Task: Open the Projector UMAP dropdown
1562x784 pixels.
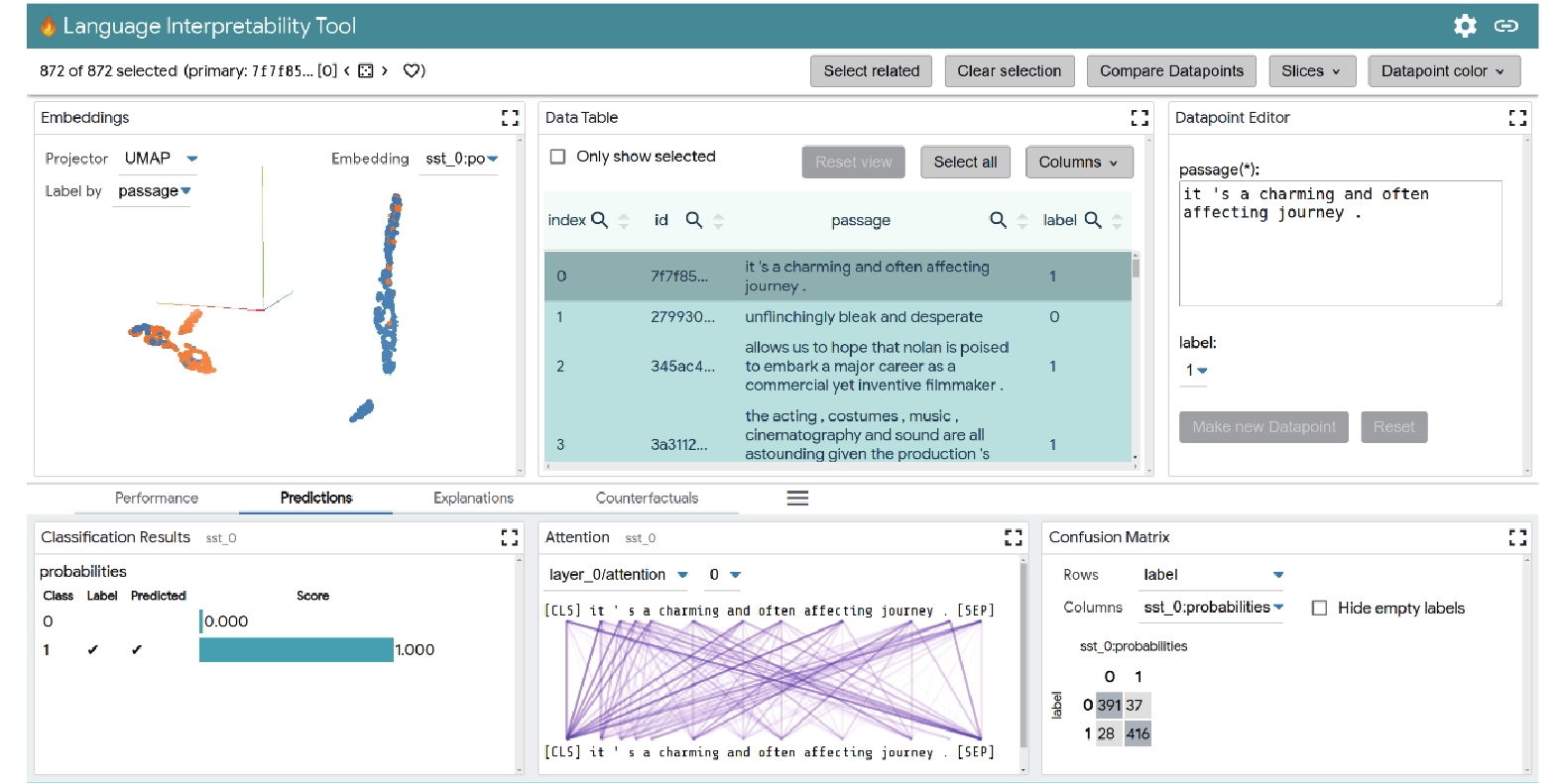Action: coord(161,159)
